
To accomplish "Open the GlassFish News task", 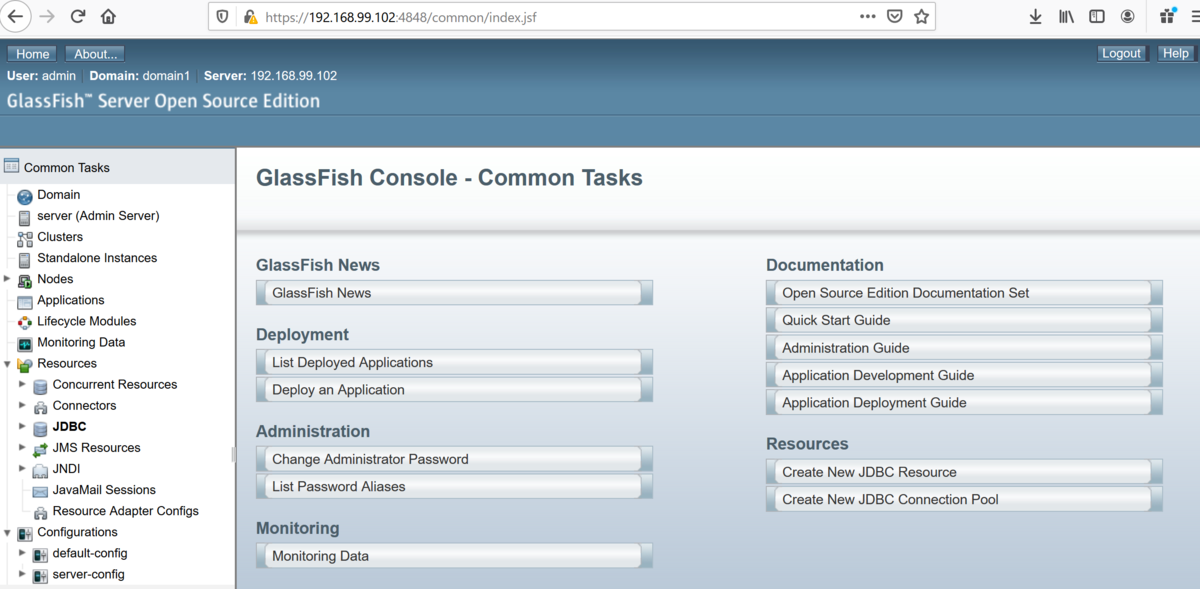I will [x=454, y=293].
